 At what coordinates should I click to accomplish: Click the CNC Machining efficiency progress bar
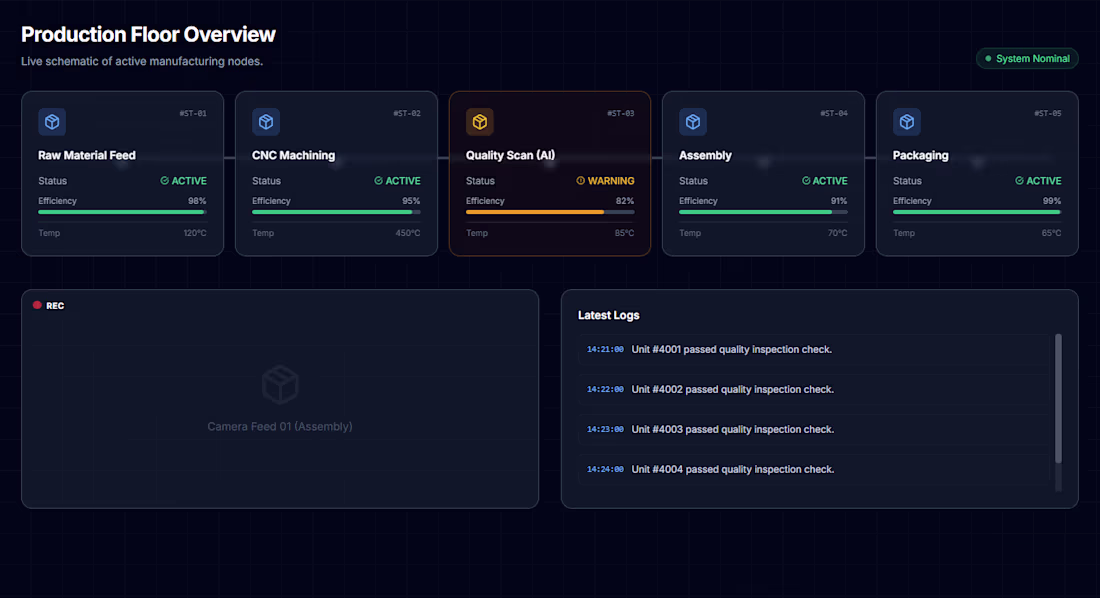pos(336,212)
